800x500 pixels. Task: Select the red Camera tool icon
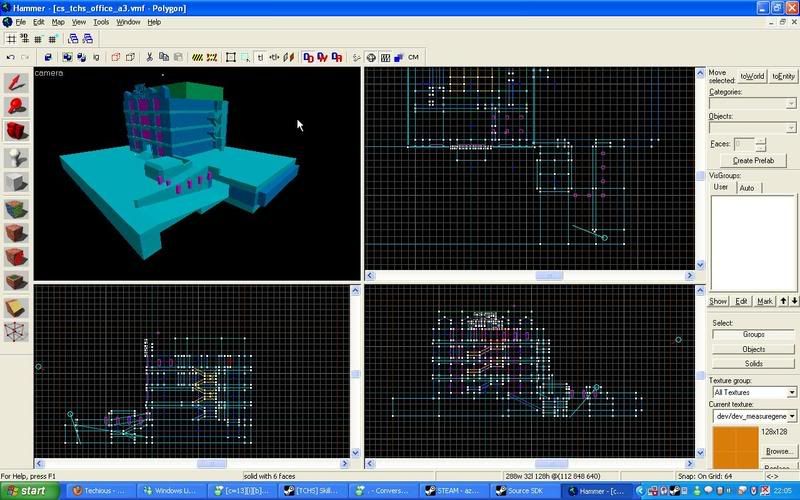click(16, 131)
